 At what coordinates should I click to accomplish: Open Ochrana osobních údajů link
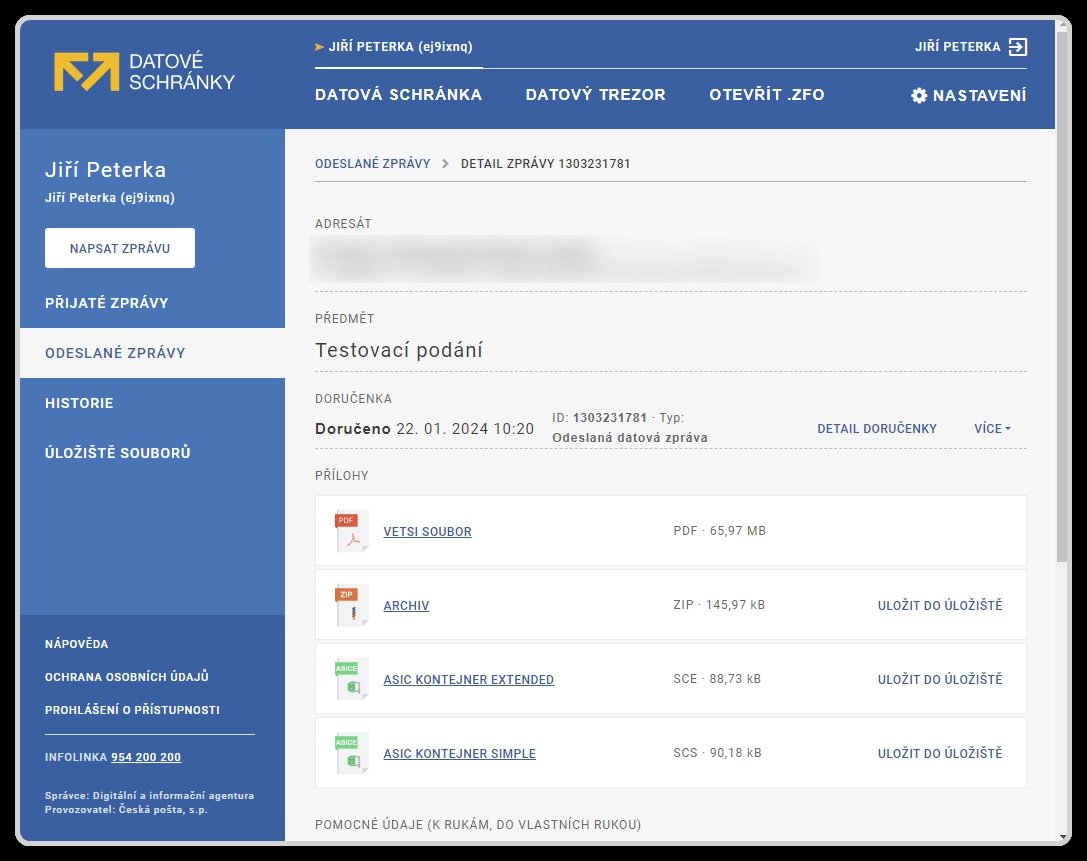127,677
